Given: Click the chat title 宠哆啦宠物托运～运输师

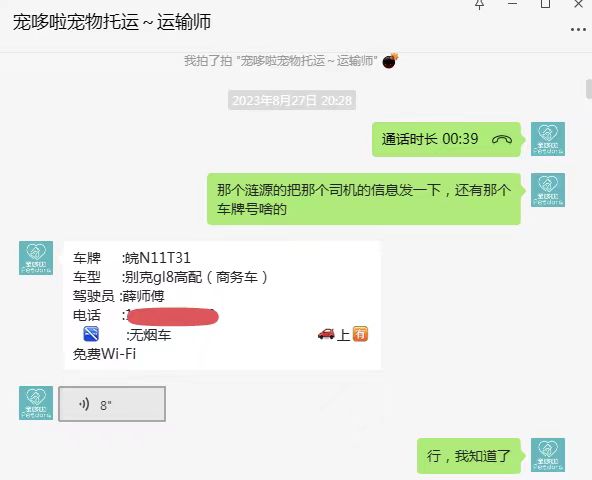Looking at the screenshot, I should tap(112, 22).
